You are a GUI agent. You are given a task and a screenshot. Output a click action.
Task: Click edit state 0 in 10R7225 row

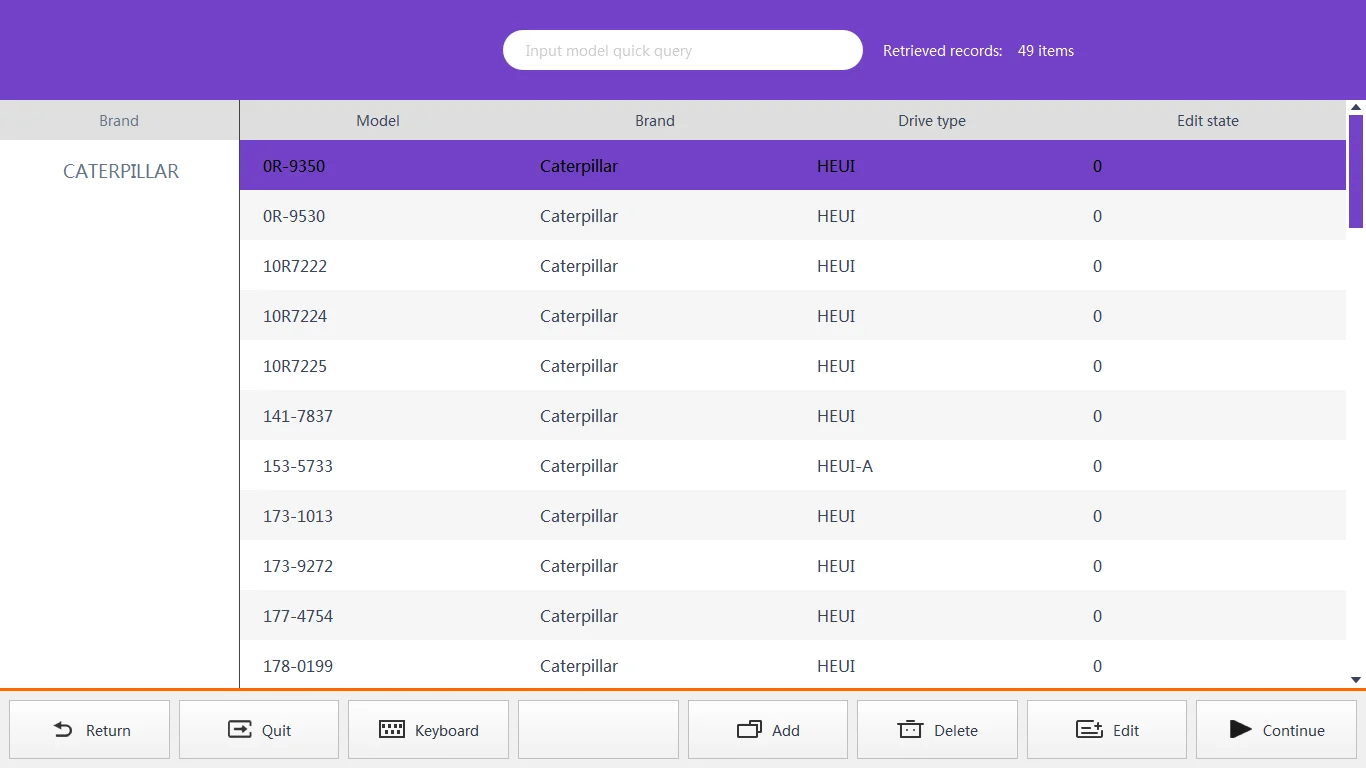point(1097,366)
